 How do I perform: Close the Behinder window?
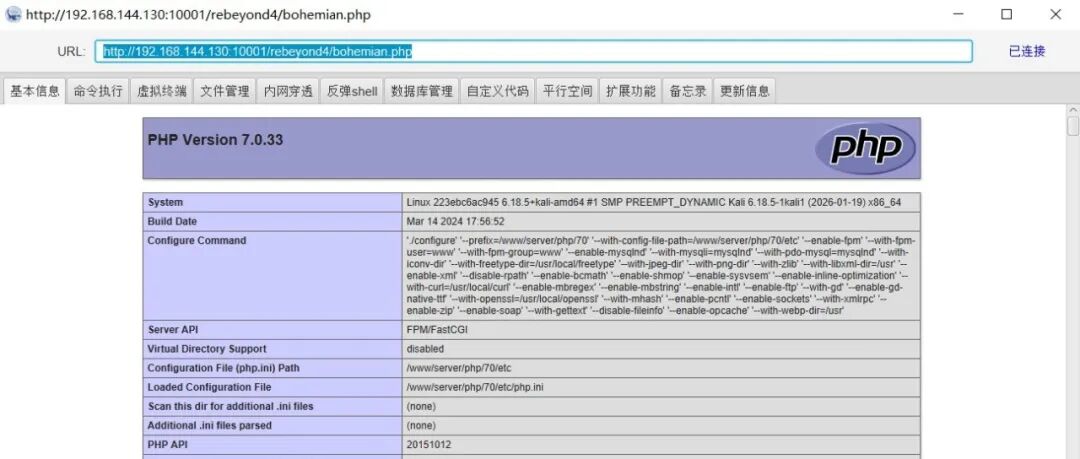point(1055,14)
